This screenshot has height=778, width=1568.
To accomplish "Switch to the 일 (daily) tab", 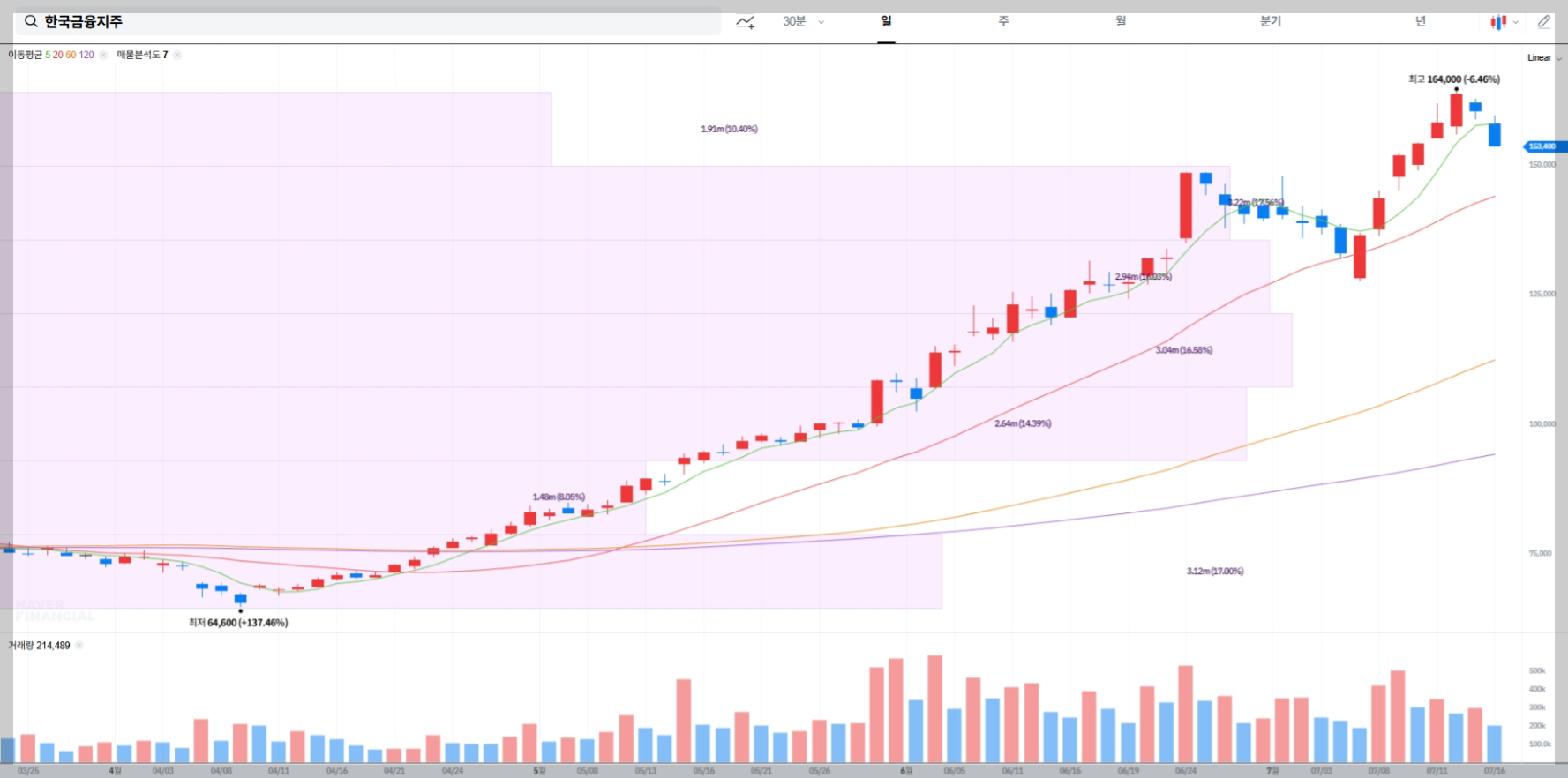I will click(886, 21).
